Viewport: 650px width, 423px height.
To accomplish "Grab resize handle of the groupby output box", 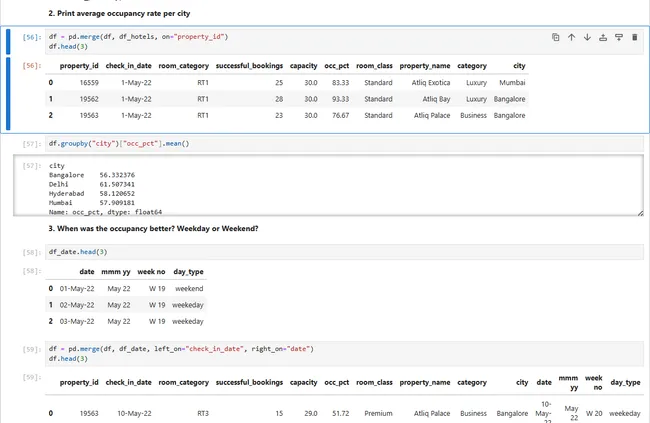I will pyautogui.click(x=640, y=213).
